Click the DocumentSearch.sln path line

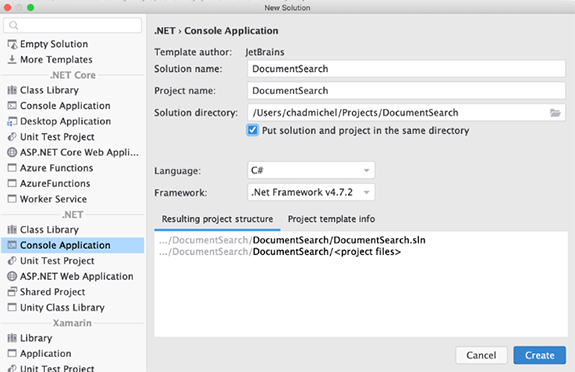click(x=292, y=240)
